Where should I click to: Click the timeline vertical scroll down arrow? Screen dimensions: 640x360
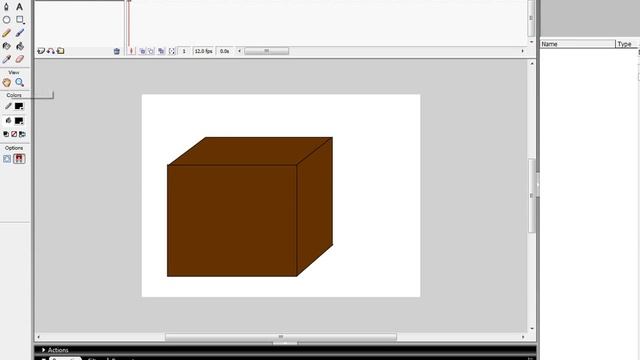coord(531,42)
